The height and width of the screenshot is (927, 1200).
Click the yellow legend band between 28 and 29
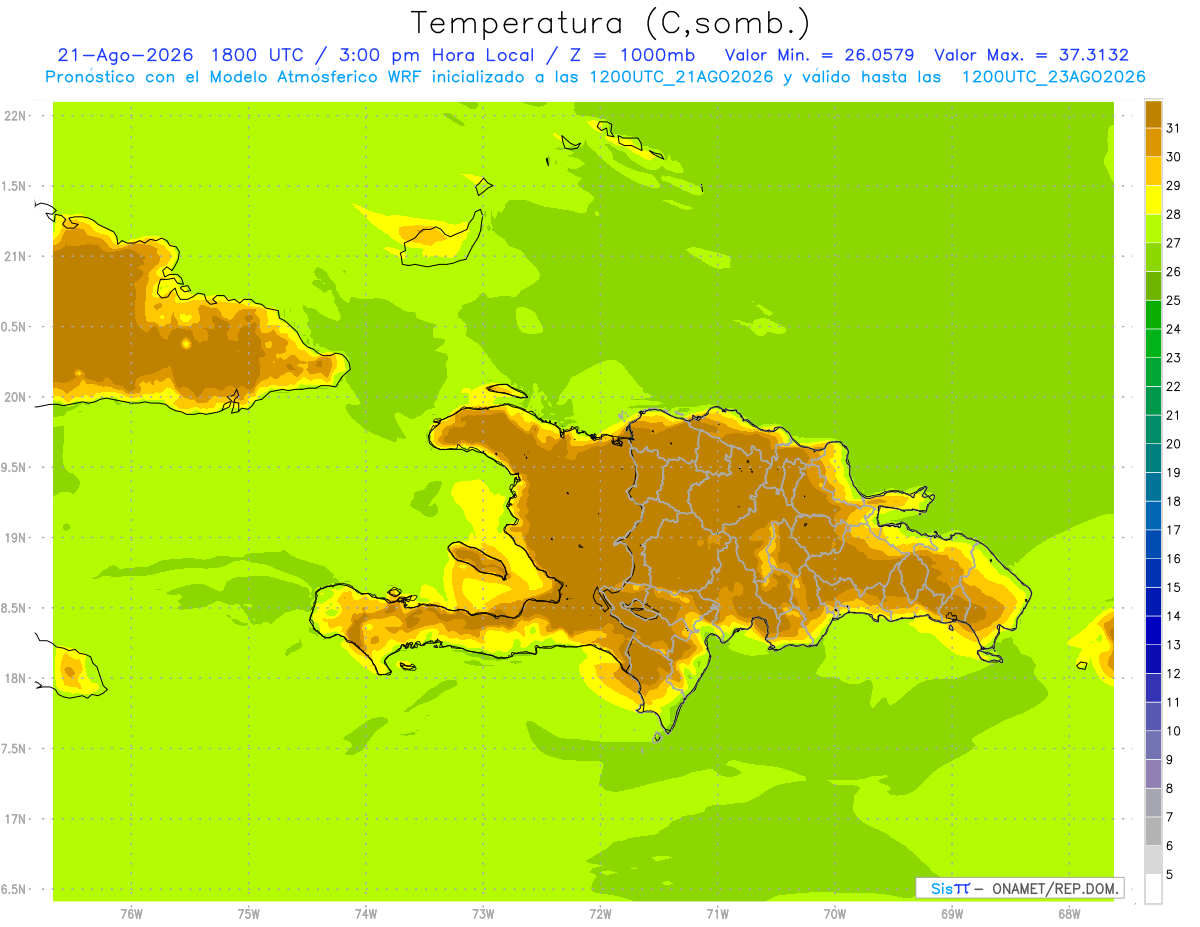click(1153, 200)
